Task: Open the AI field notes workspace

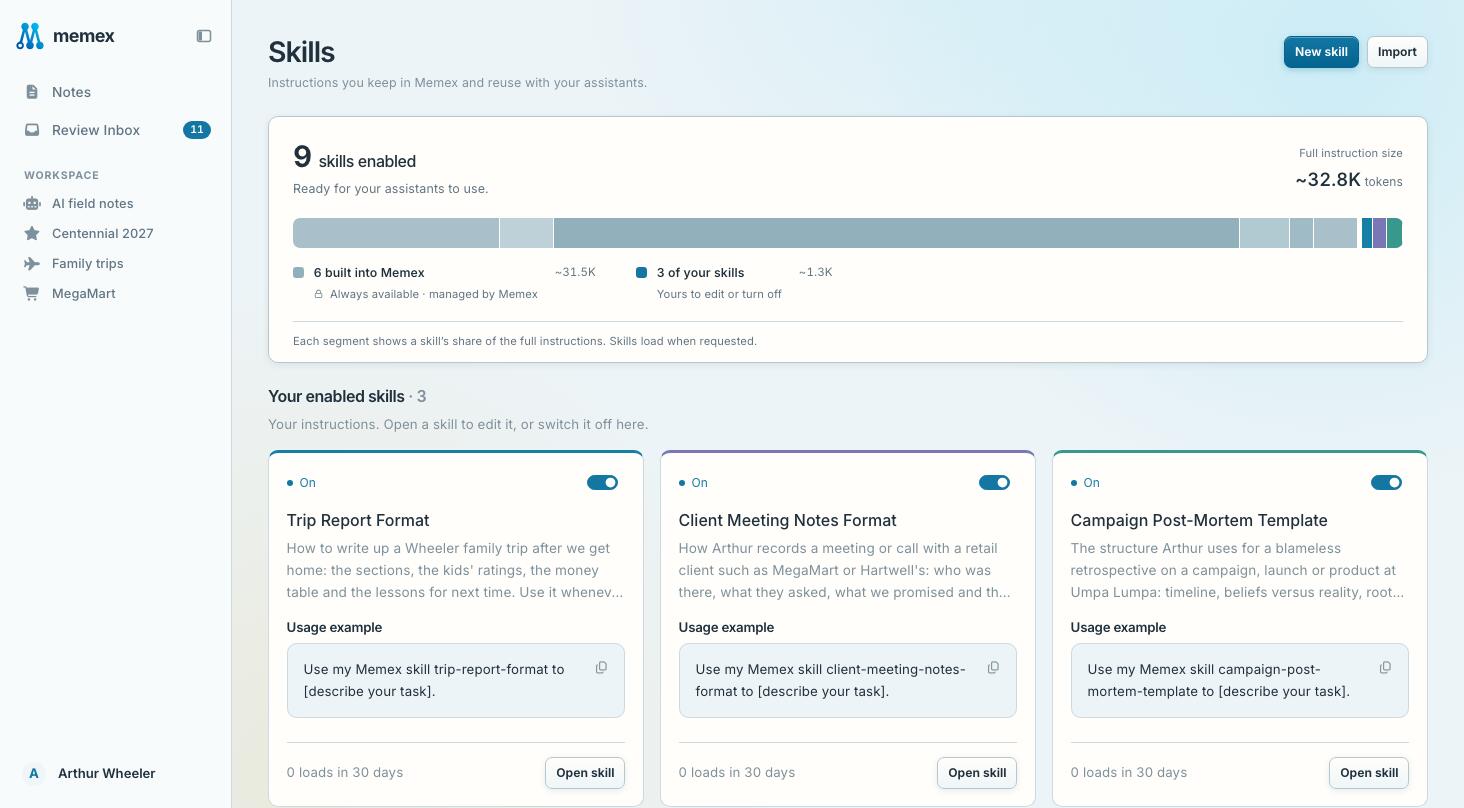Action: click(x=116, y=203)
